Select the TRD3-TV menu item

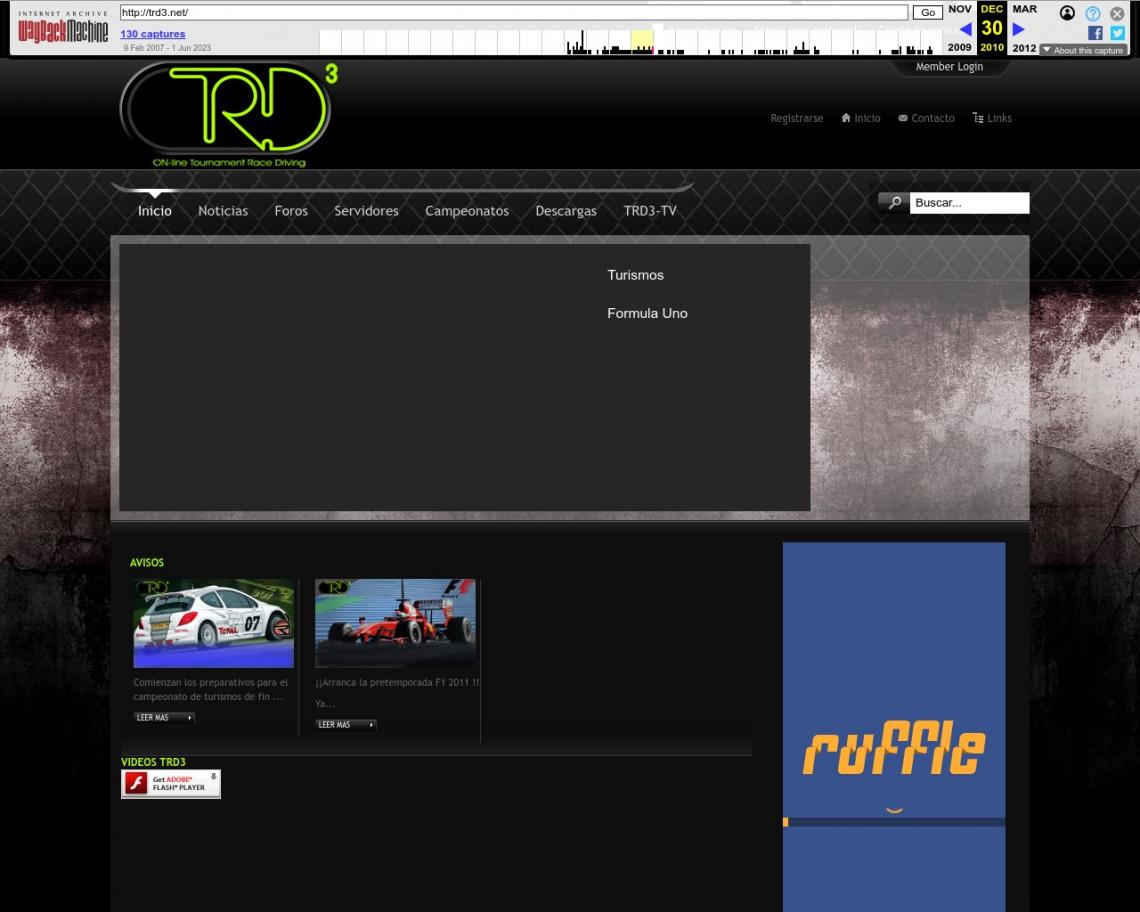point(650,211)
